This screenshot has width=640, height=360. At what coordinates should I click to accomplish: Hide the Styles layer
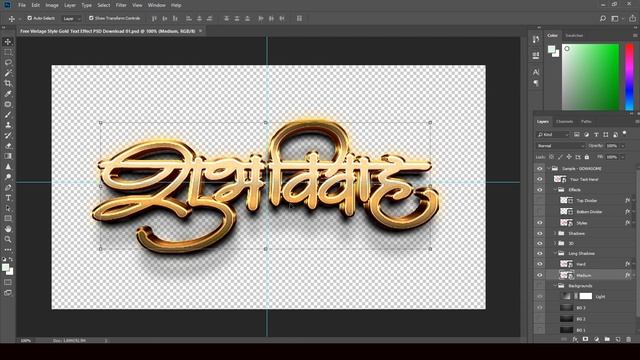[540, 223]
